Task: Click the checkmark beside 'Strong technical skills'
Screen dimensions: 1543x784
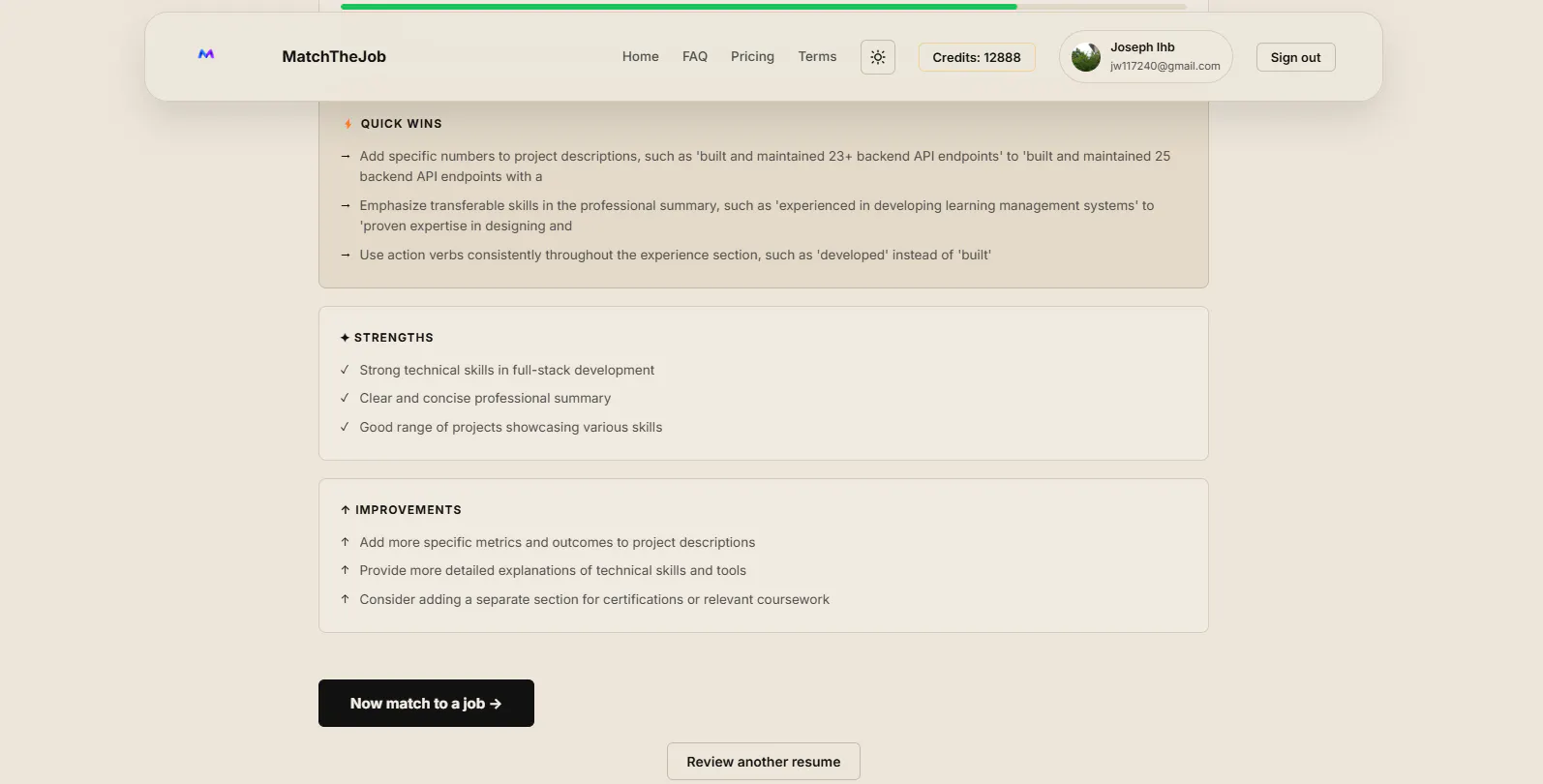Action: [345, 370]
